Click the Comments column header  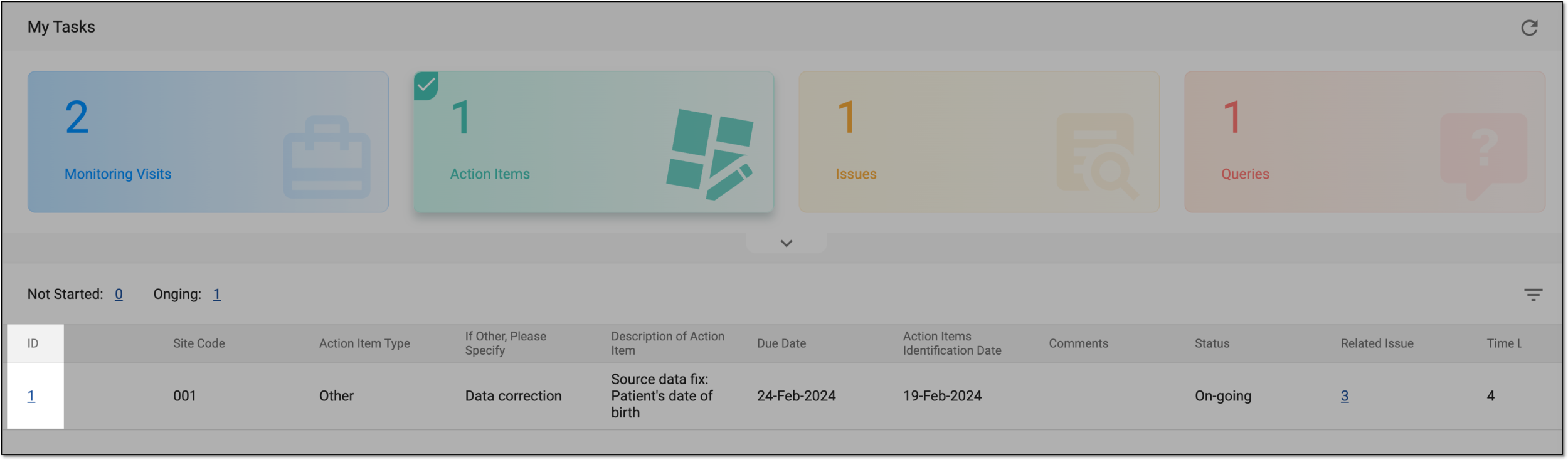[x=1078, y=343]
